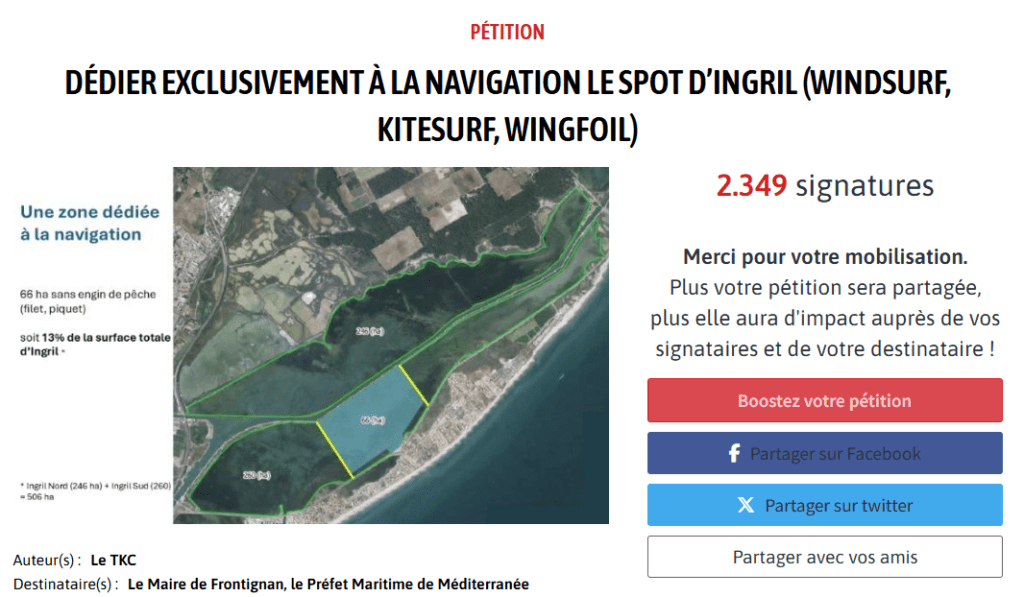Viewport: 1024px width, 597px height.
Task: Click the Ingril Nord plus Sud footnote
Action: (95, 491)
